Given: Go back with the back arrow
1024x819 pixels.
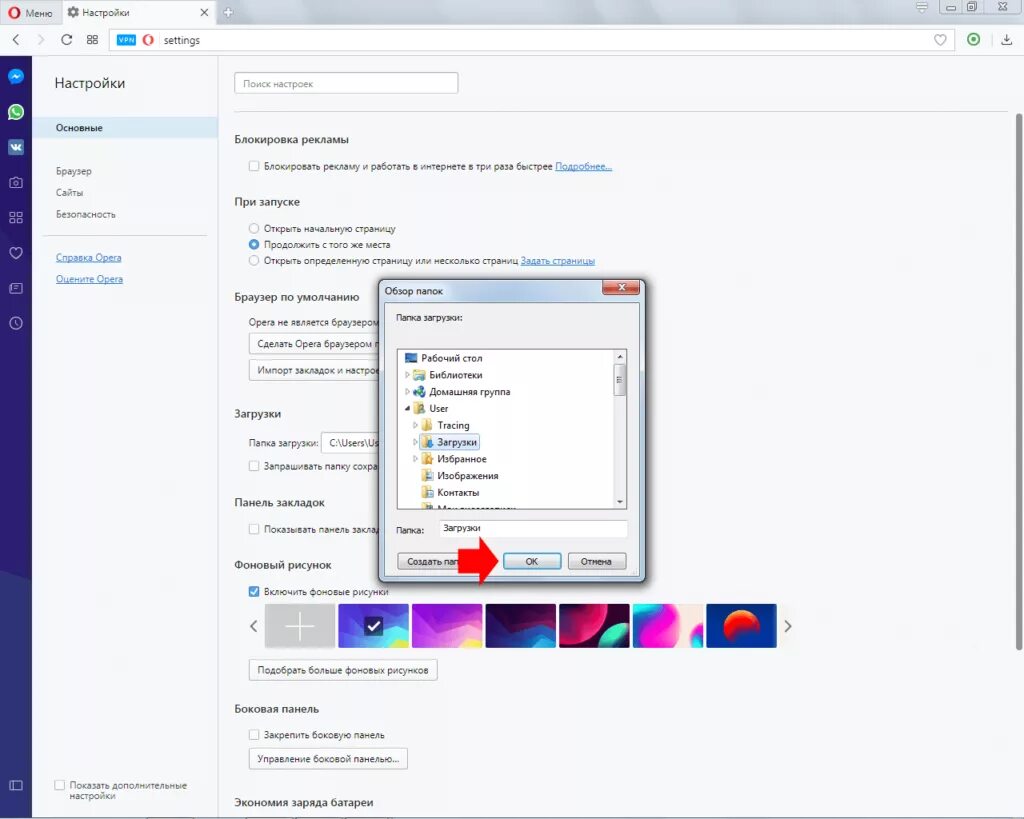Looking at the screenshot, I should 16,40.
